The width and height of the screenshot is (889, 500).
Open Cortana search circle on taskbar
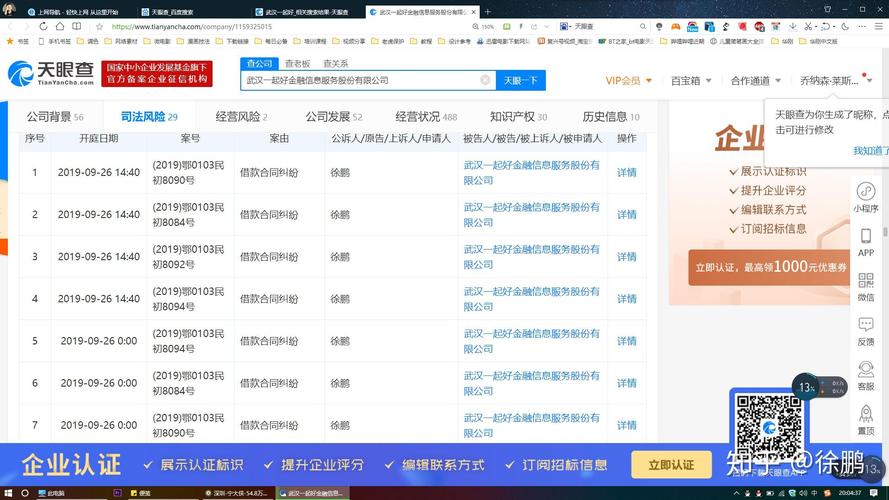tap(25, 493)
